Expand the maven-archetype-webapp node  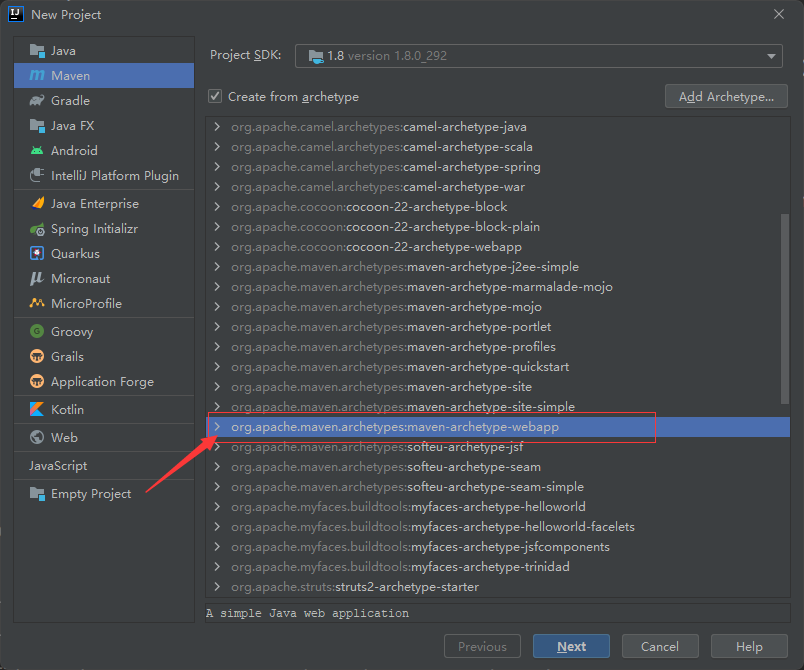coord(217,427)
